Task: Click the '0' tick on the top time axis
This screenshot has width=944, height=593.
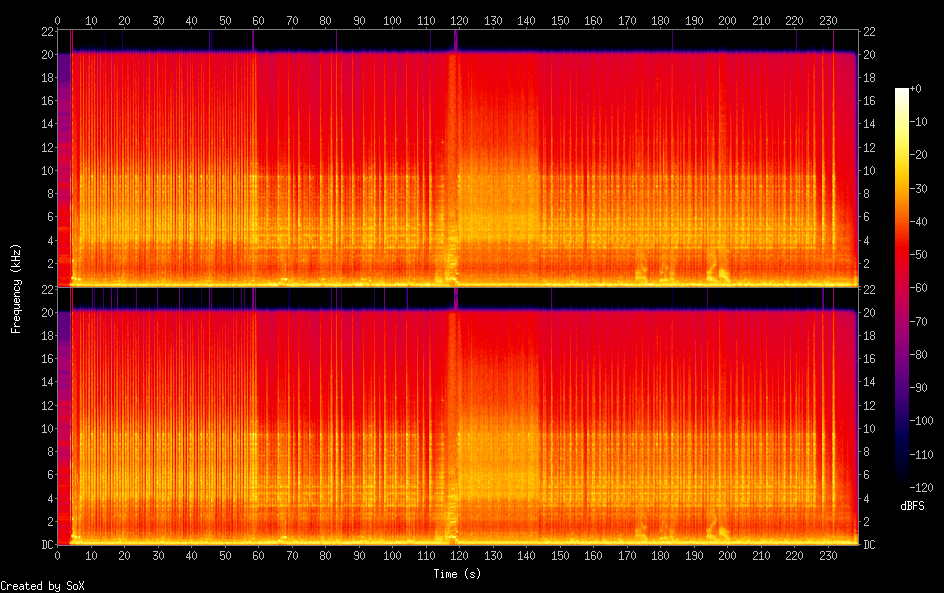Action: (57, 19)
